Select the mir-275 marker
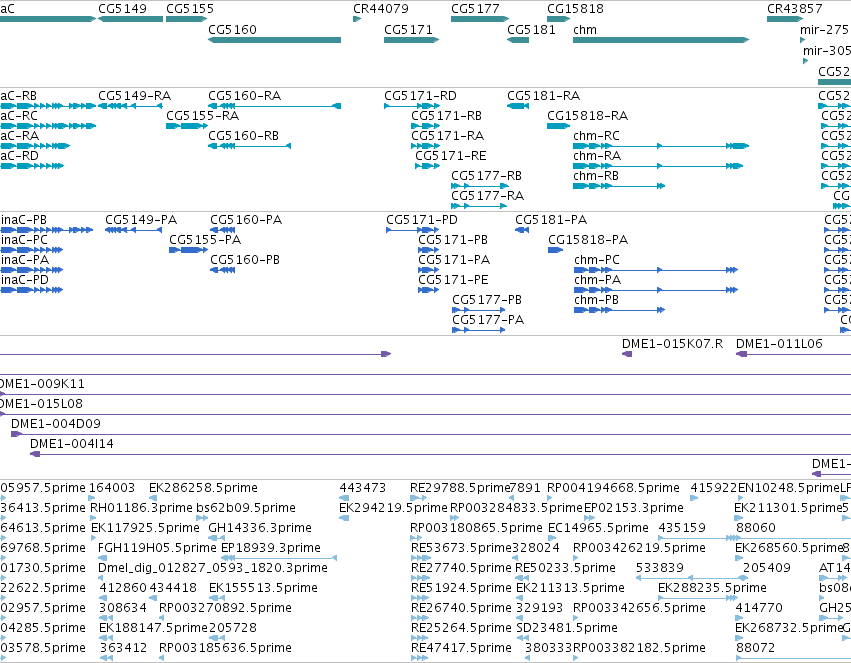Viewport: 851px width, 663px height. pos(802,40)
